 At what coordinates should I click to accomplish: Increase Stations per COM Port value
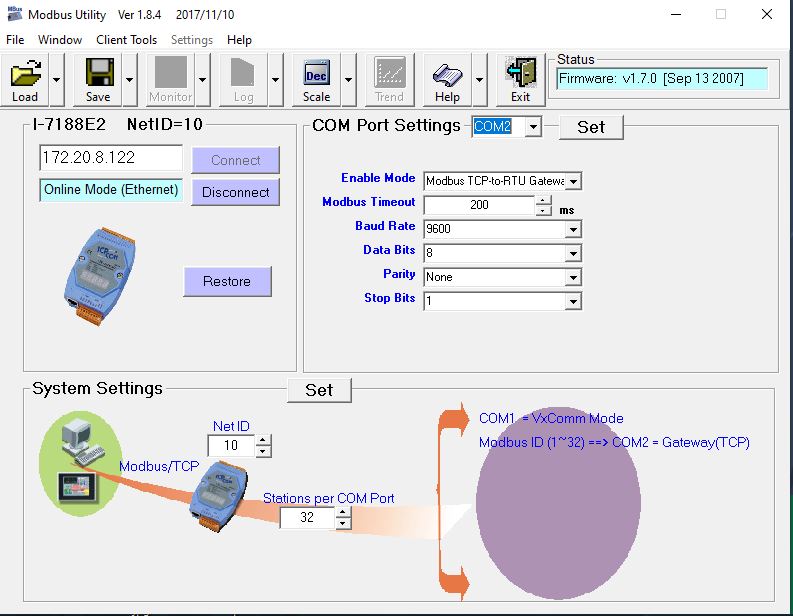(343, 512)
